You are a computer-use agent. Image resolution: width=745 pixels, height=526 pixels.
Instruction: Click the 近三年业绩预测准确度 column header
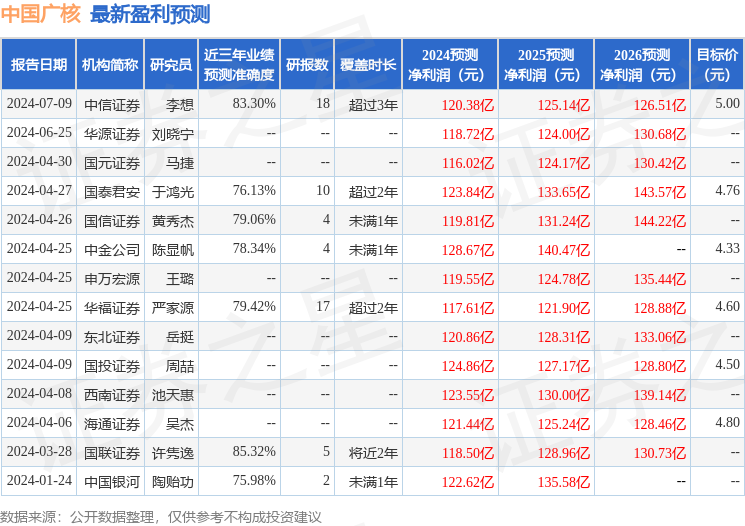coord(239,65)
